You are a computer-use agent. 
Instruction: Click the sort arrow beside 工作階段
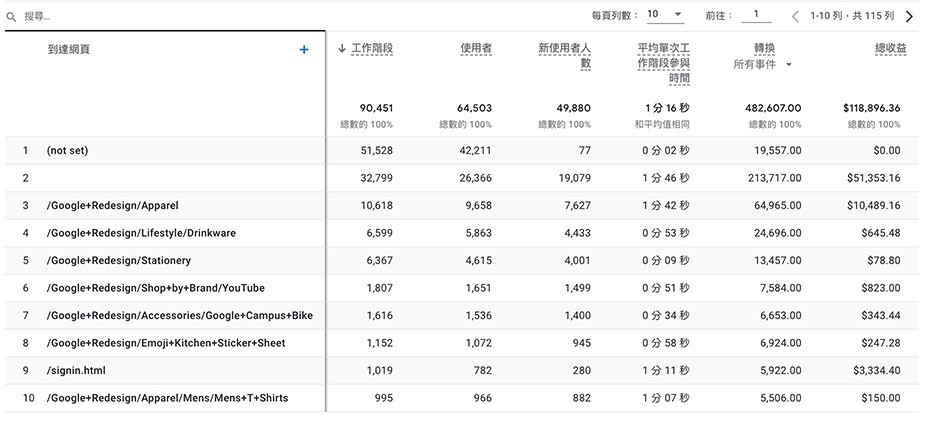[x=343, y=48]
